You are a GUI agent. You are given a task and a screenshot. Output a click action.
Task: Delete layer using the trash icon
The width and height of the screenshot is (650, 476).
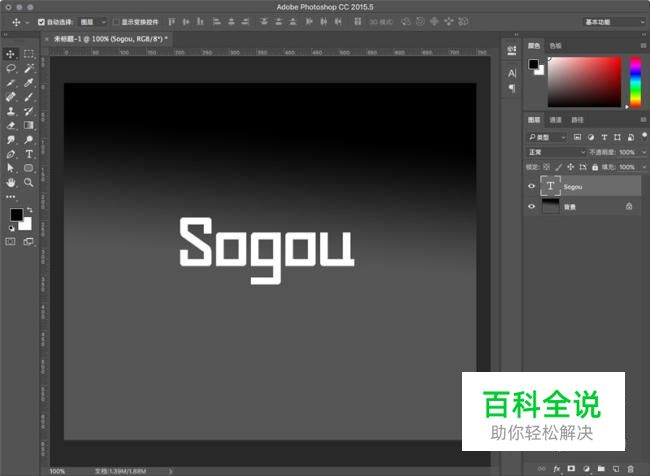pos(631,468)
